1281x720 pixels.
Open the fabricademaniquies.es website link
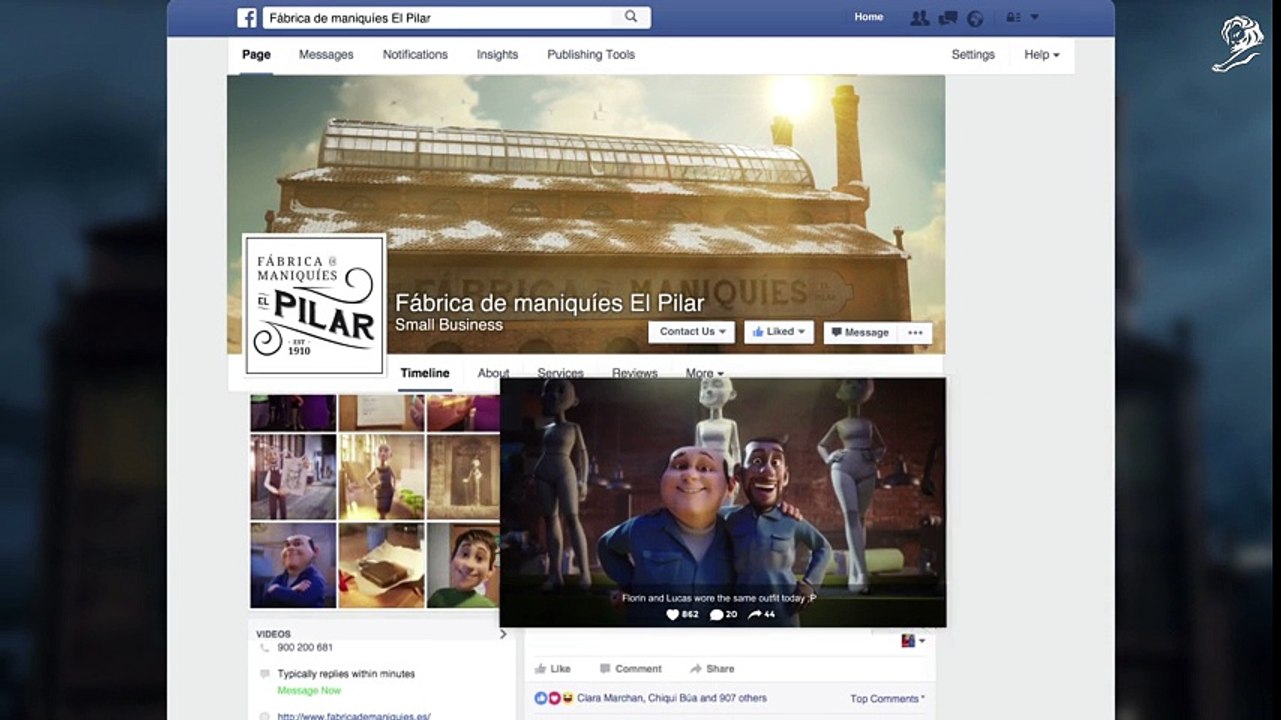(354, 716)
